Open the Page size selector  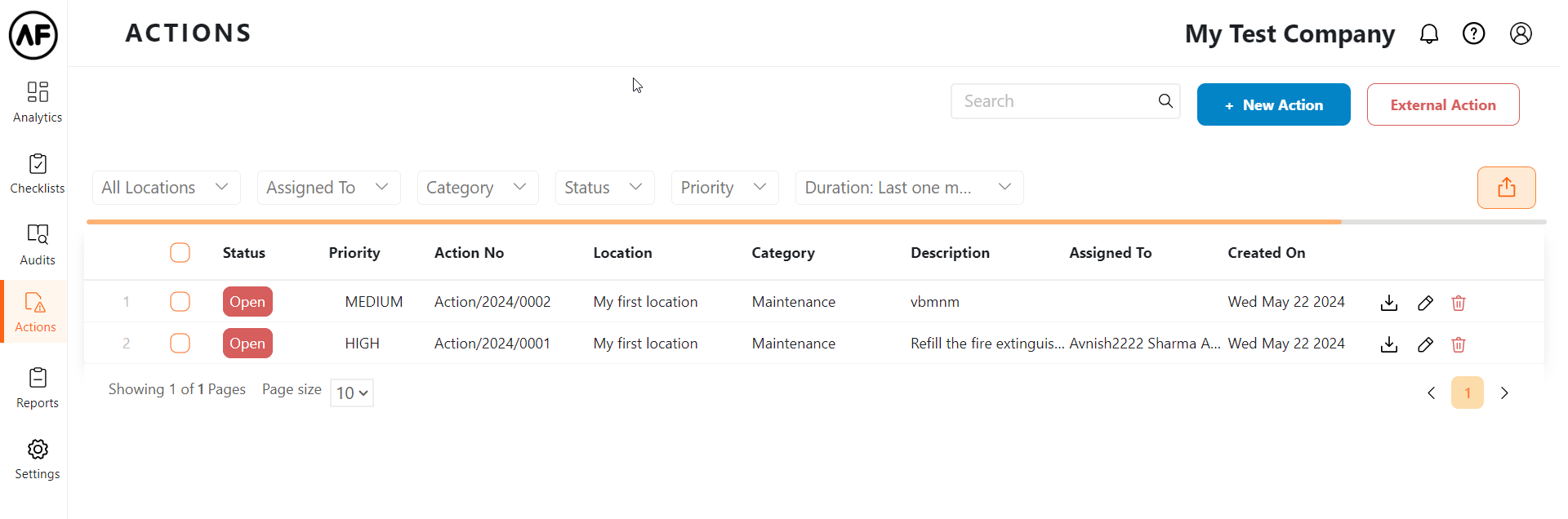click(x=352, y=393)
